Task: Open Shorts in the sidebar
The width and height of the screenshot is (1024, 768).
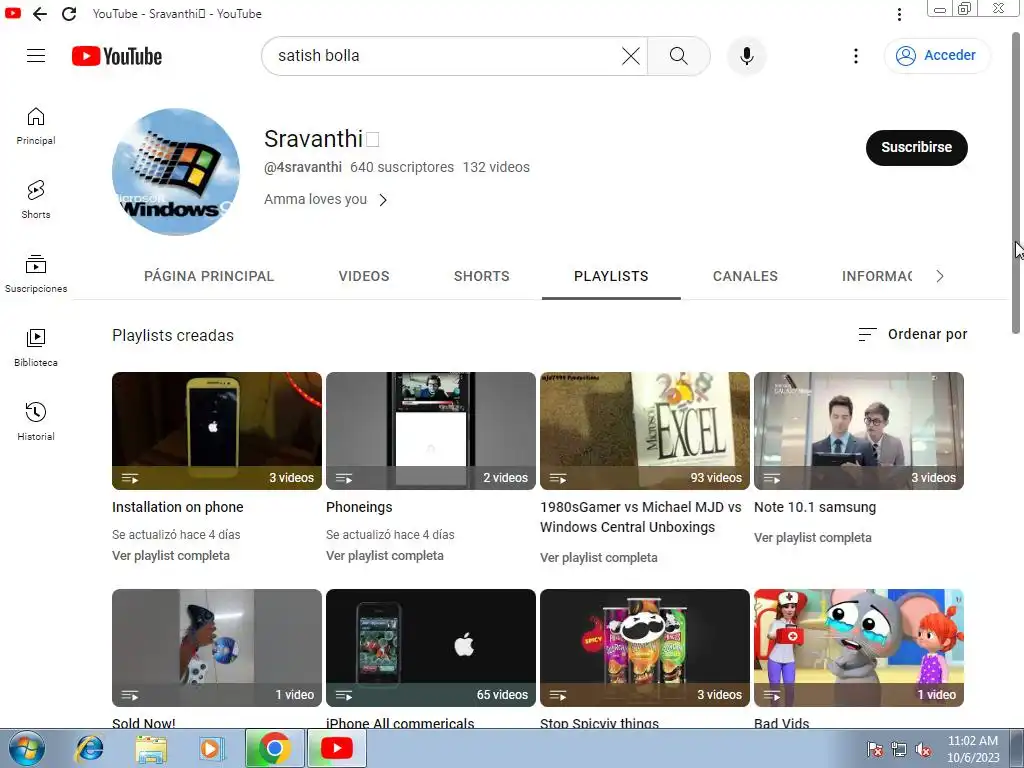Action: (36, 200)
